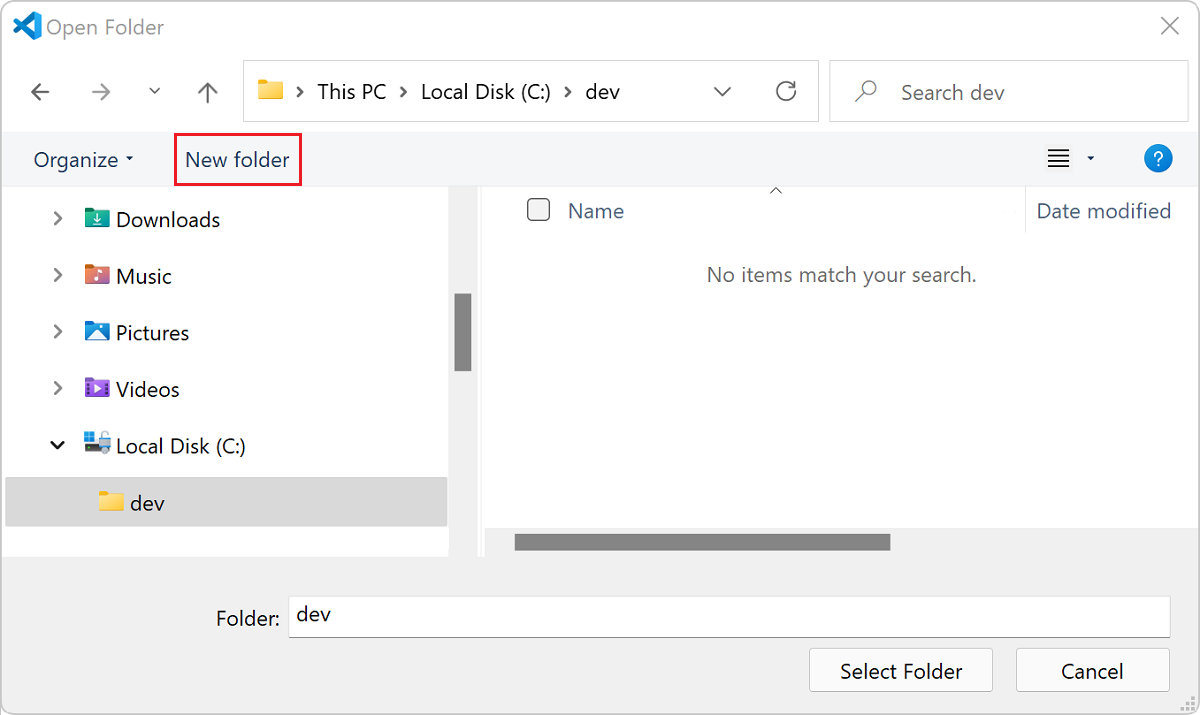
Task: Expand the Videos tree node
Action: pos(58,388)
